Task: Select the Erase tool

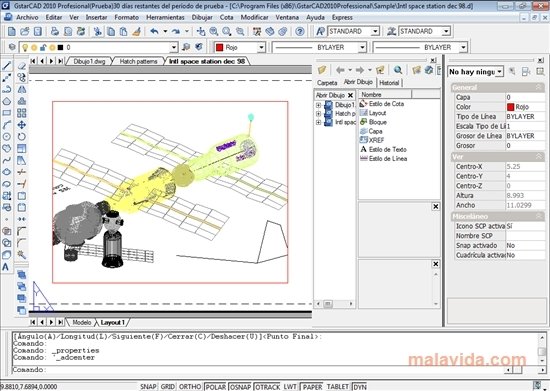Action: 22,66
